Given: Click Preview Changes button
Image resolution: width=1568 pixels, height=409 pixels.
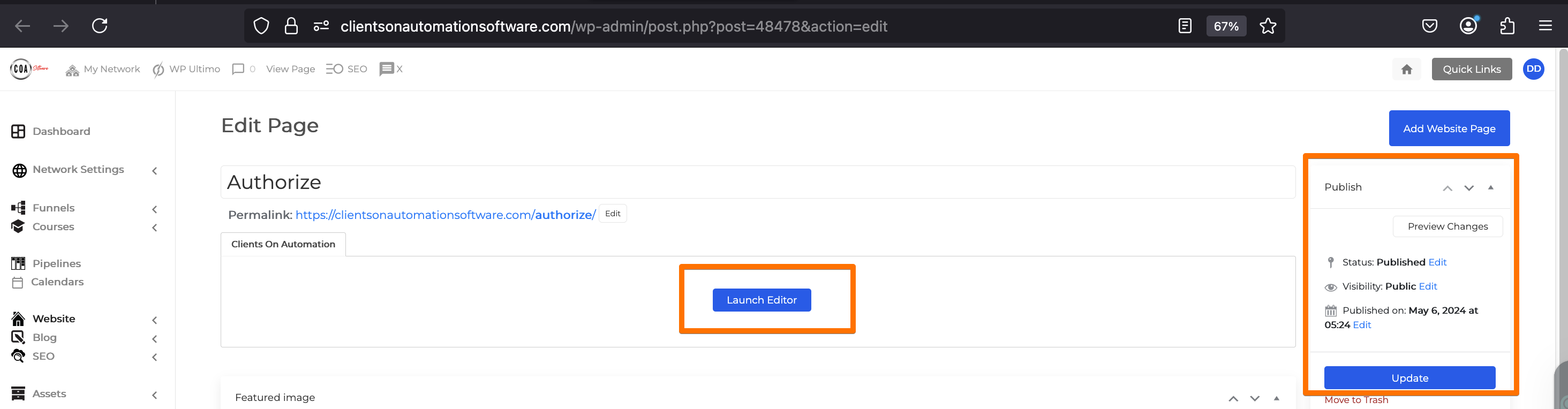Looking at the screenshot, I should point(1448,226).
